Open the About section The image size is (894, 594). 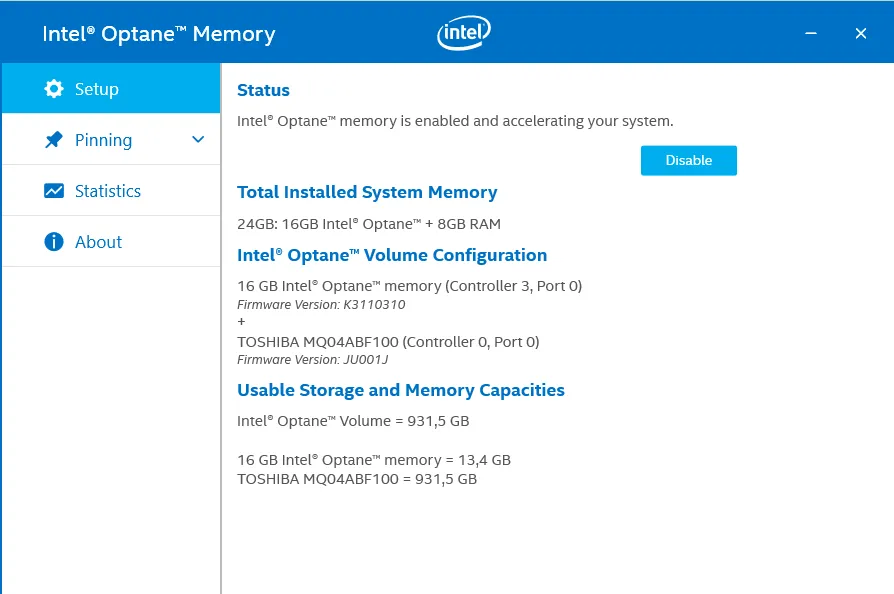(x=98, y=241)
